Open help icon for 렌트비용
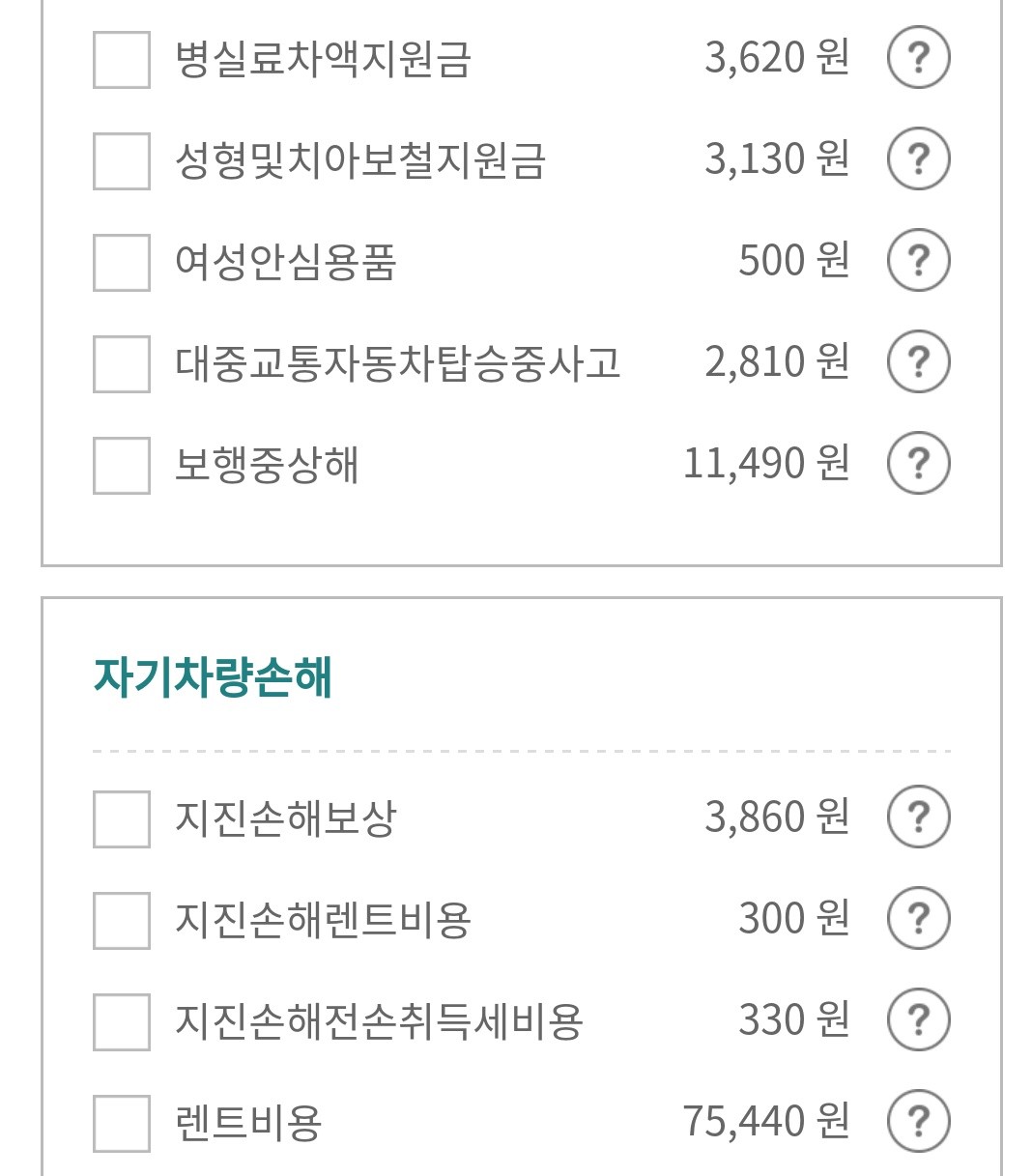This screenshot has height=1176, width=1032. pyautogui.click(x=918, y=1122)
